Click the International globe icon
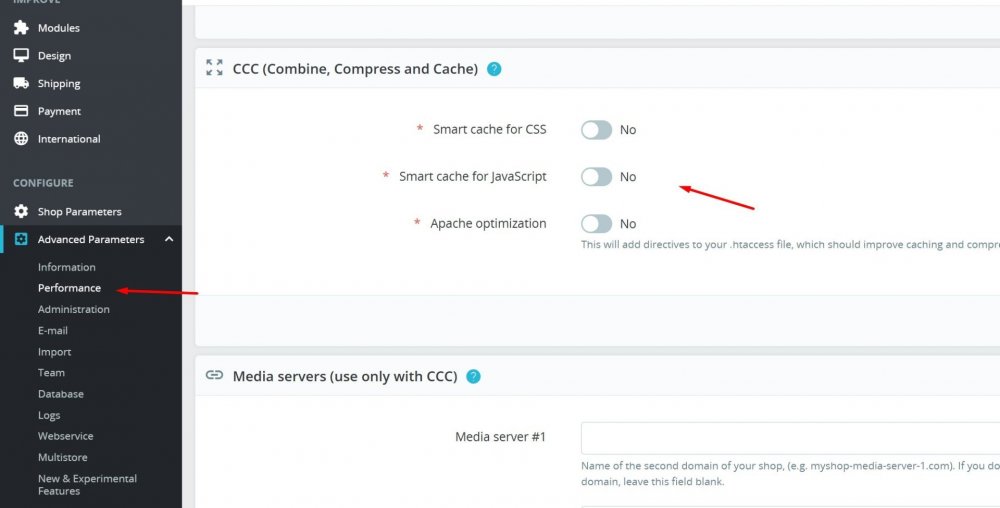The image size is (1000, 508). click(x=20, y=139)
